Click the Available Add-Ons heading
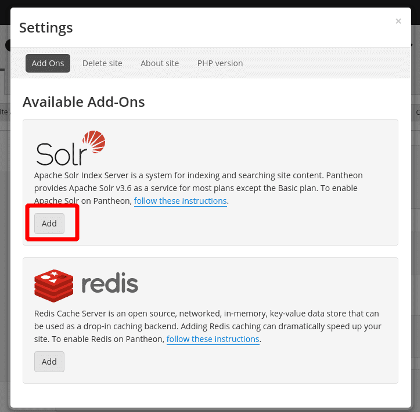Image resolution: width=420 pixels, height=412 pixels. point(84,102)
